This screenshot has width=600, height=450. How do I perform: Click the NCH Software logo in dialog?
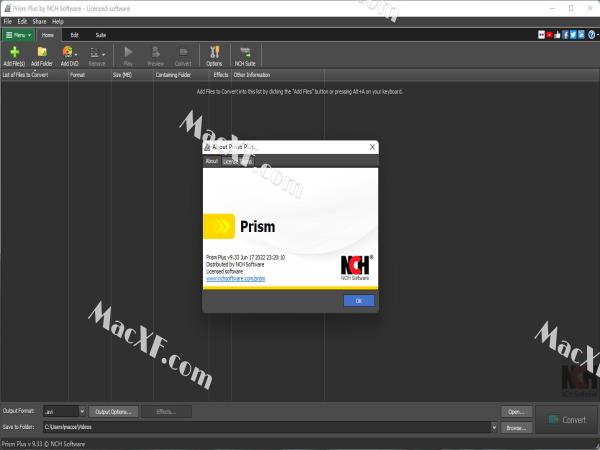coord(355,267)
